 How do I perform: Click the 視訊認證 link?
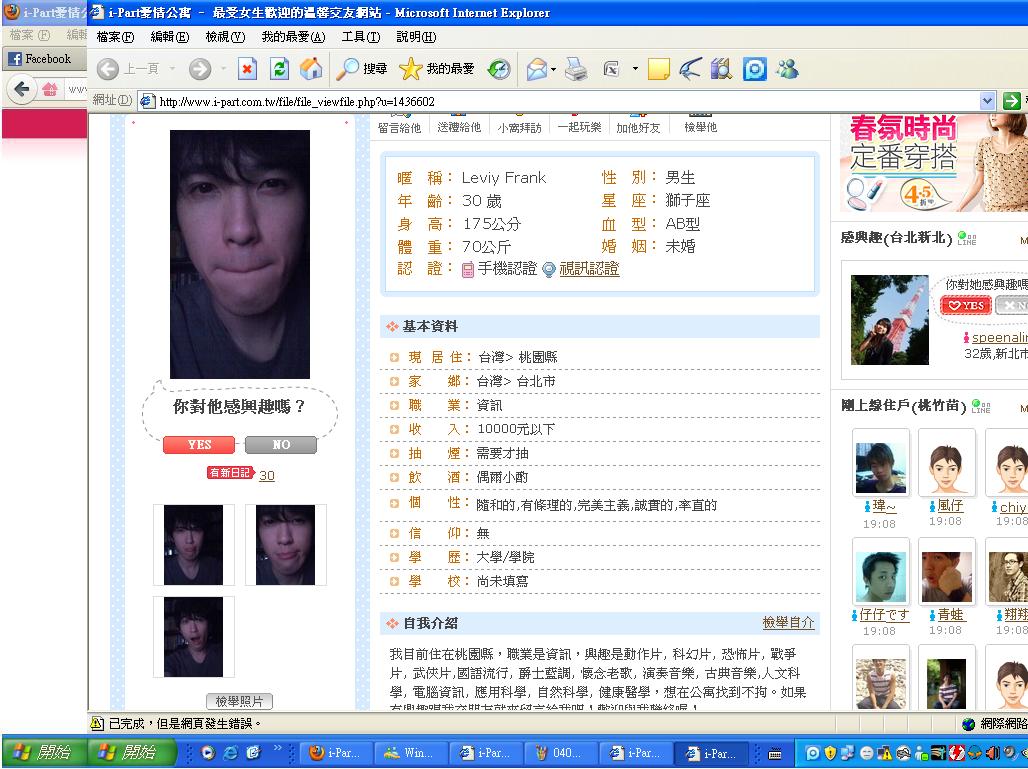point(588,269)
